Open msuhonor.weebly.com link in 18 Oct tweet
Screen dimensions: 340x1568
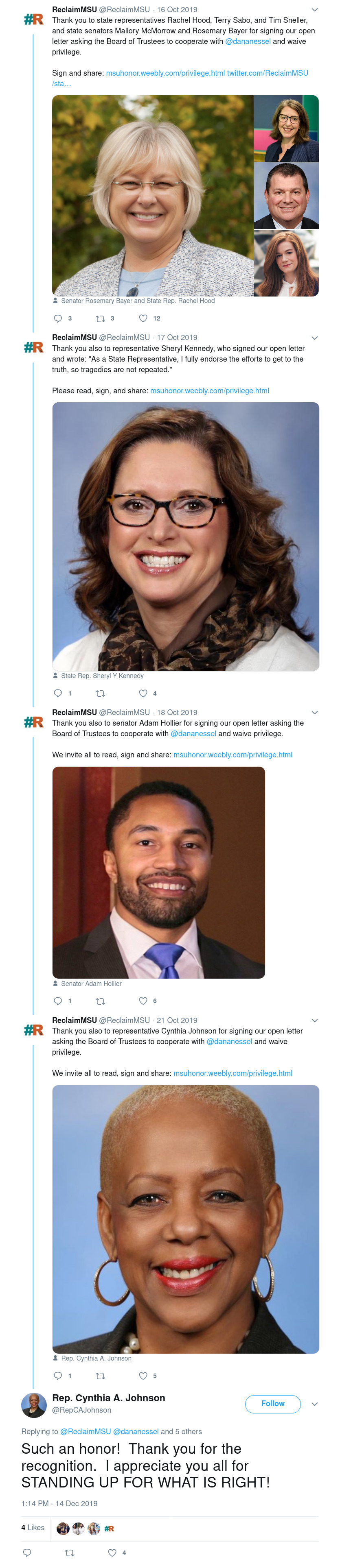(x=233, y=755)
